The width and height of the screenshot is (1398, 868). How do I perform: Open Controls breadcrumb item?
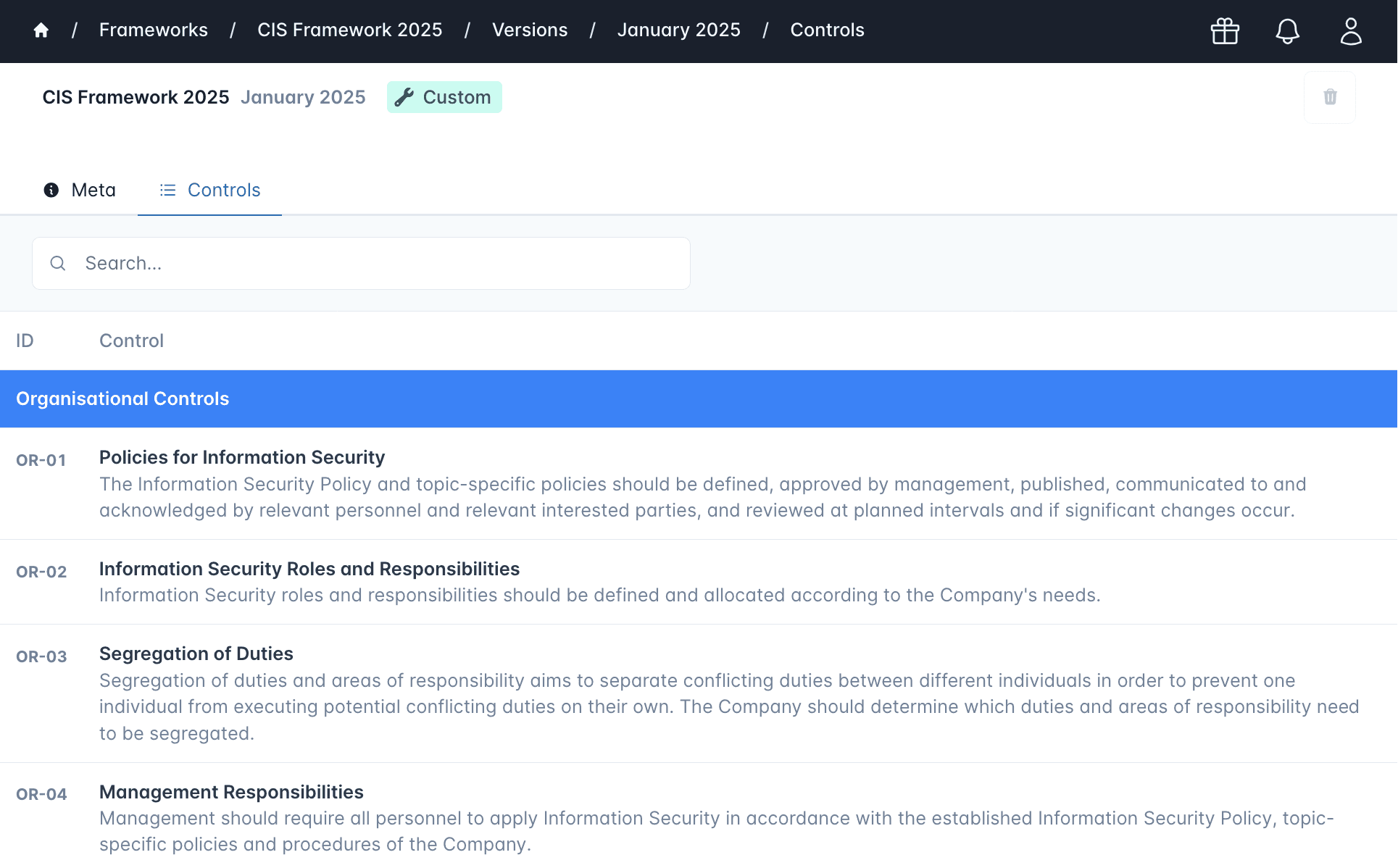tap(827, 30)
